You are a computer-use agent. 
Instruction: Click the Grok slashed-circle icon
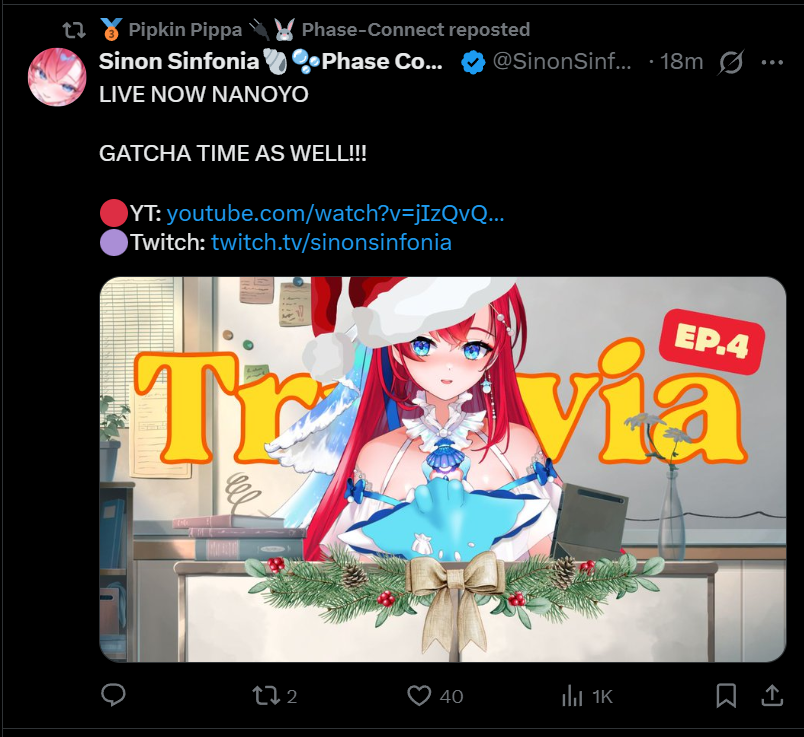(x=731, y=63)
